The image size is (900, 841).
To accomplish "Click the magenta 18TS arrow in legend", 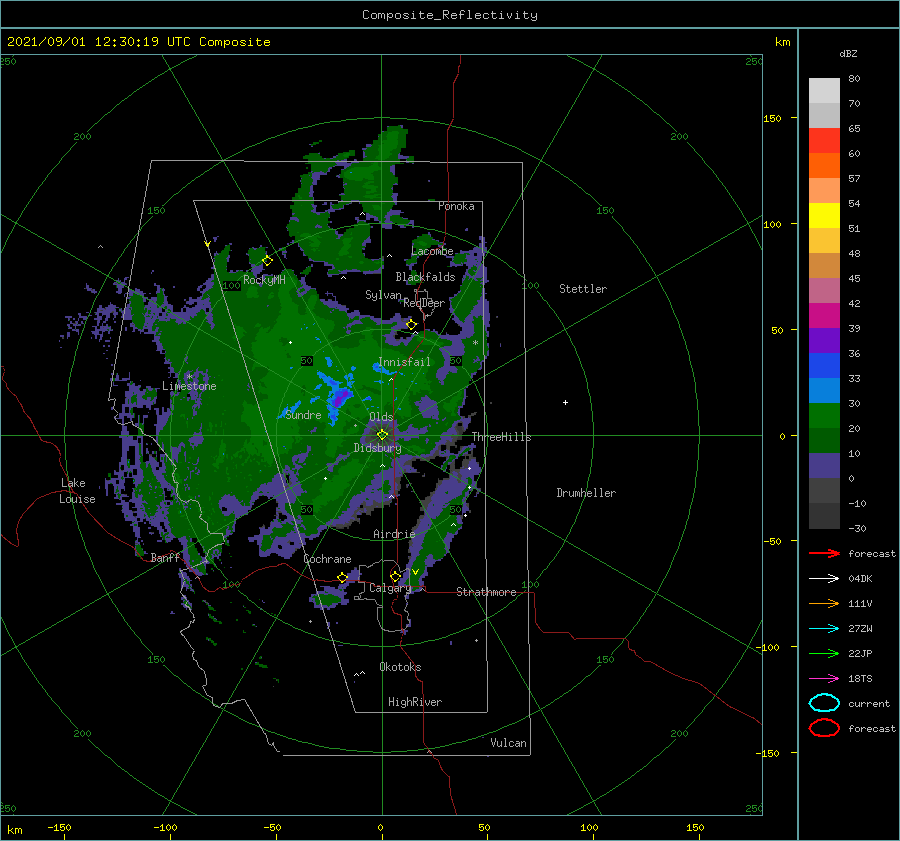I will [x=824, y=679].
